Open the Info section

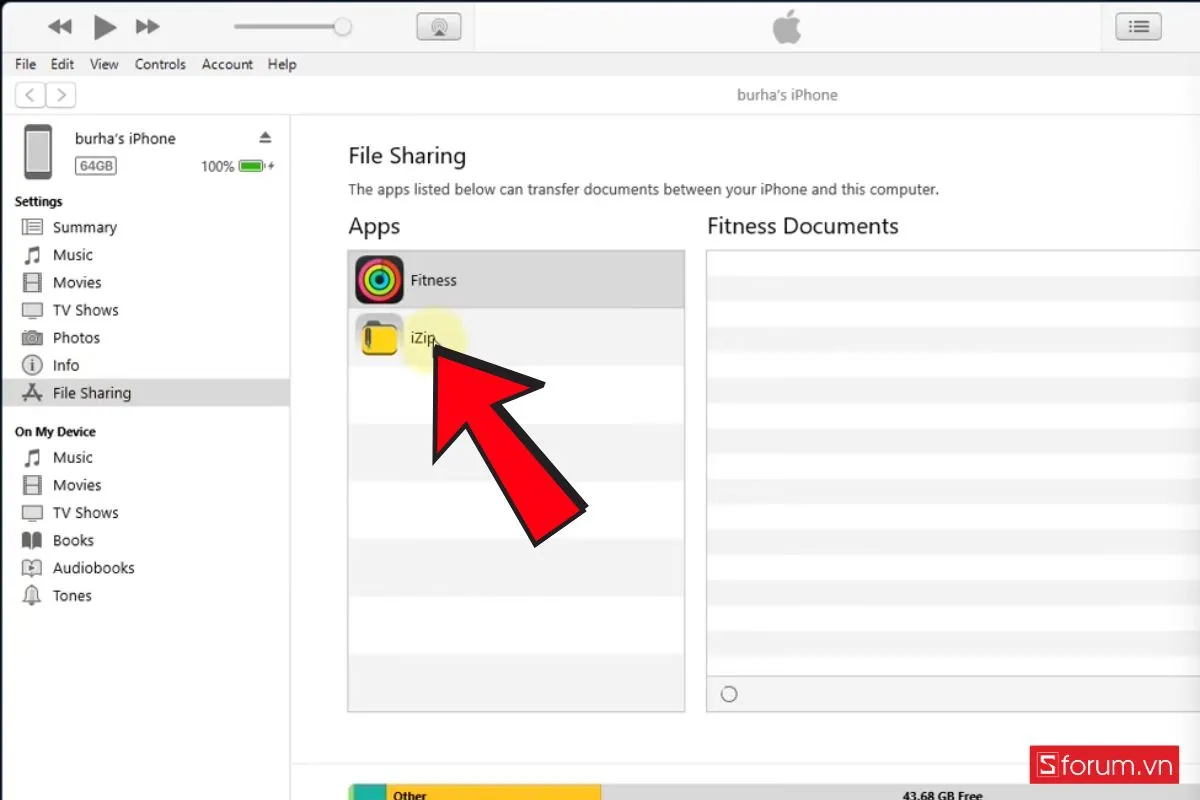(64, 365)
